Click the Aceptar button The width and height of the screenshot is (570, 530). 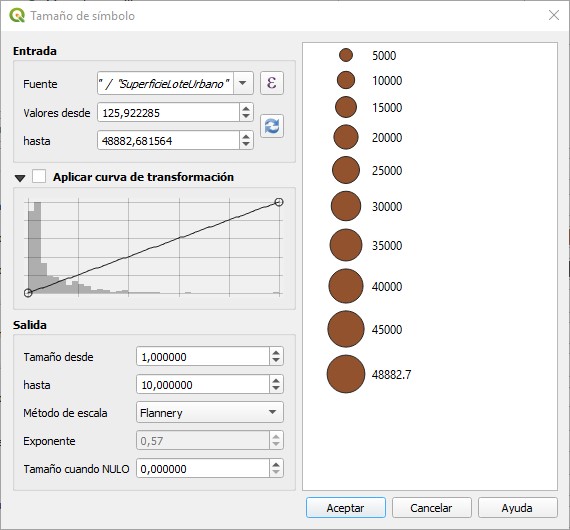coord(346,507)
